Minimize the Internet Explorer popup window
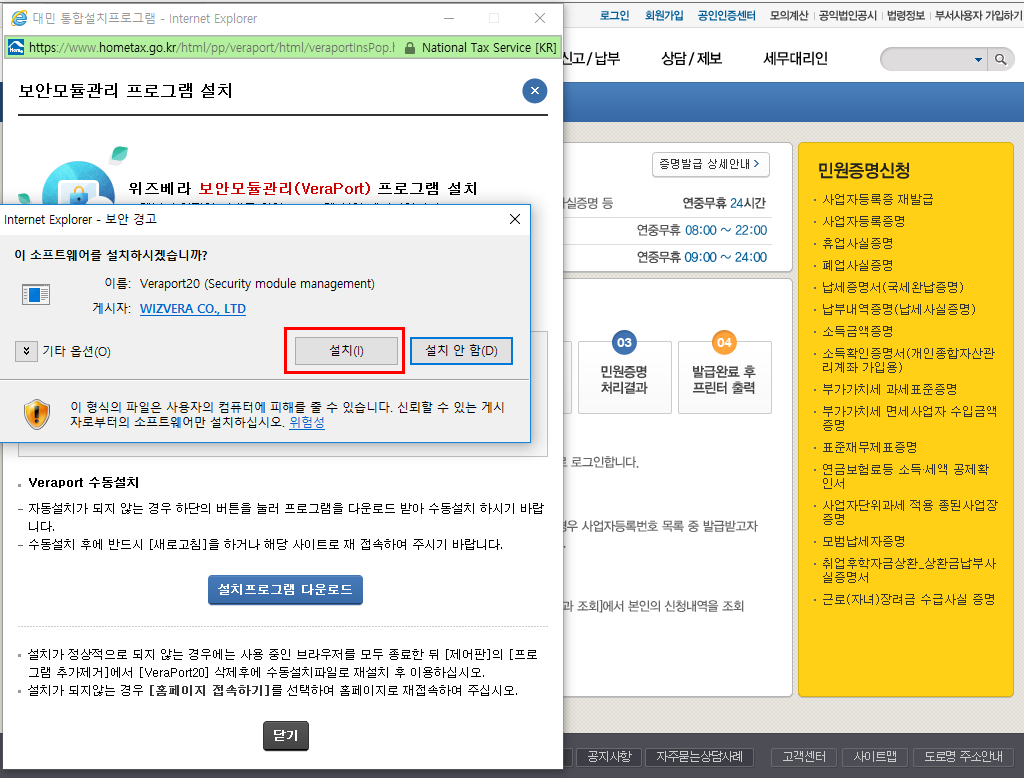1024x778 pixels. pos(449,18)
